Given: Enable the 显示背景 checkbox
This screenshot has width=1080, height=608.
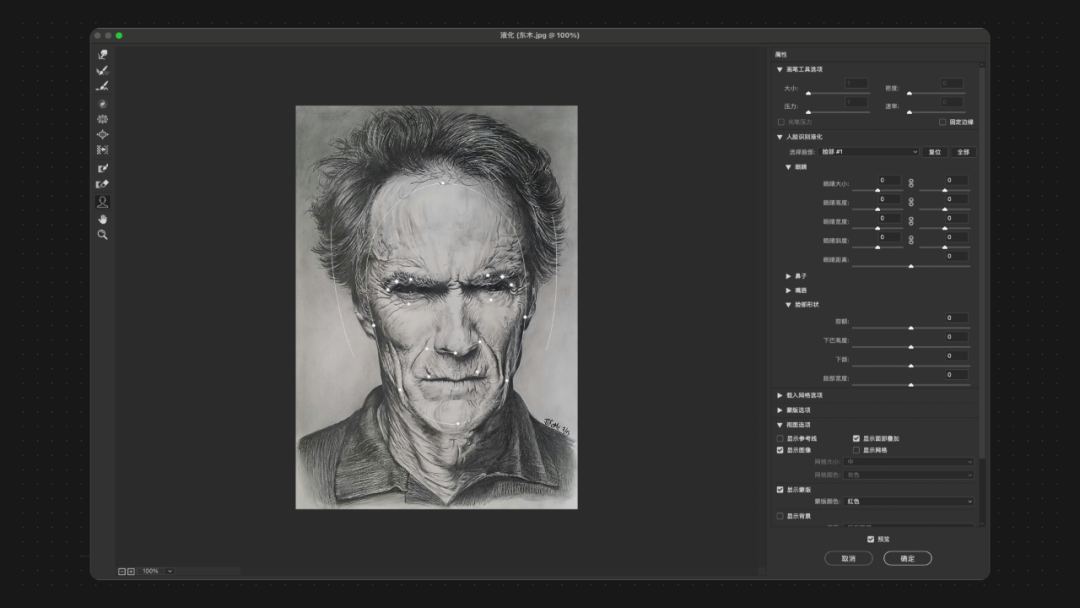Looking at the screenshot, I should tap(781, 516).
